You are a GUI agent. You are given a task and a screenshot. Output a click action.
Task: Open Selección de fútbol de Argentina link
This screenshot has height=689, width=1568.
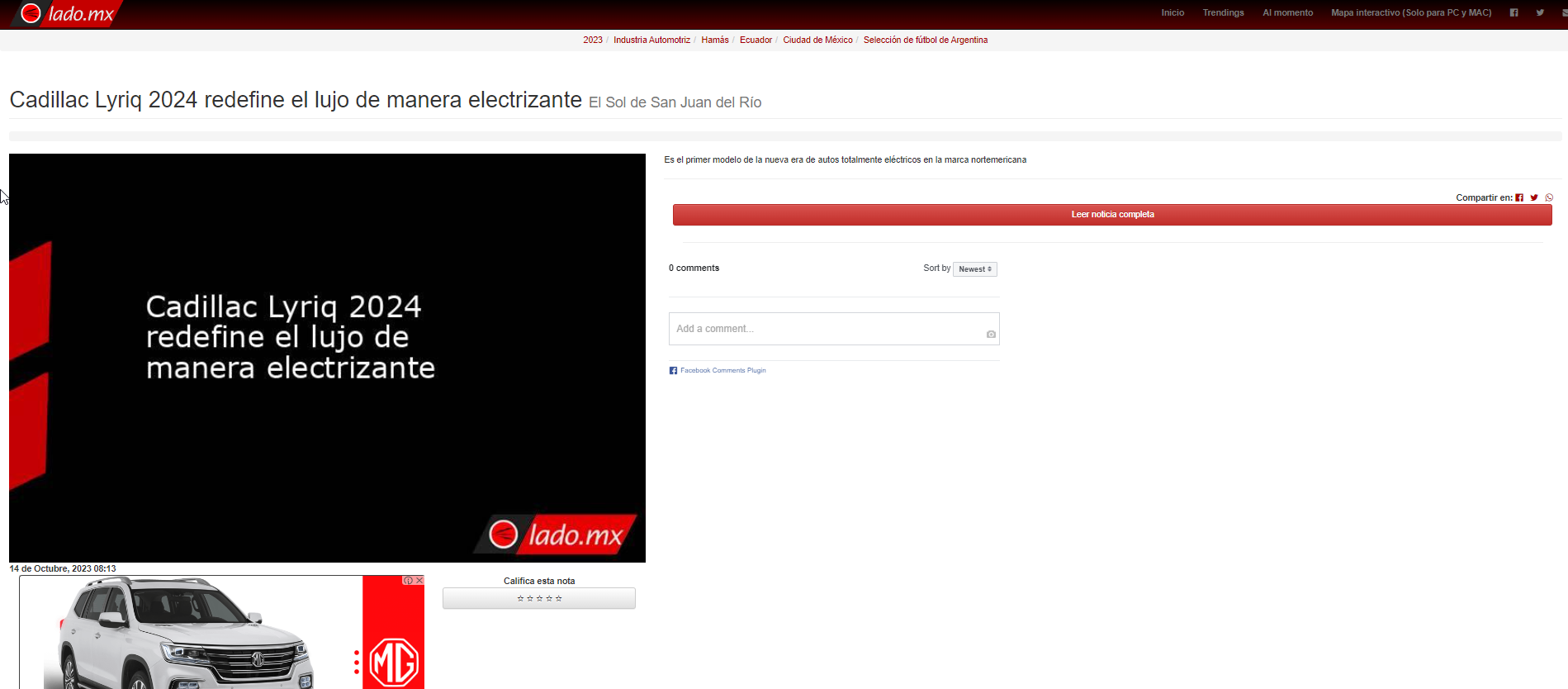(926, 40)
